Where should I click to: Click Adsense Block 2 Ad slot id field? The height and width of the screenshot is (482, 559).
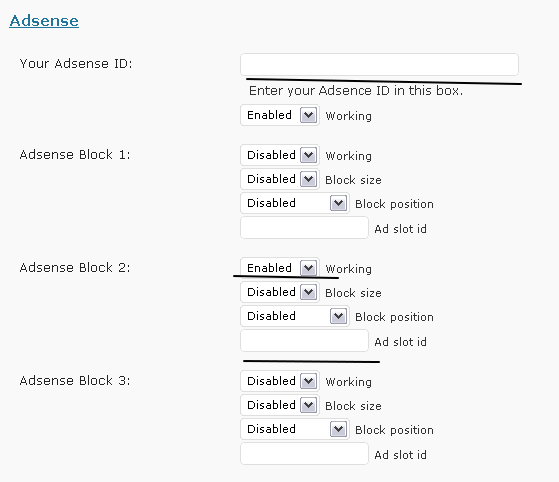click(304, 340)
